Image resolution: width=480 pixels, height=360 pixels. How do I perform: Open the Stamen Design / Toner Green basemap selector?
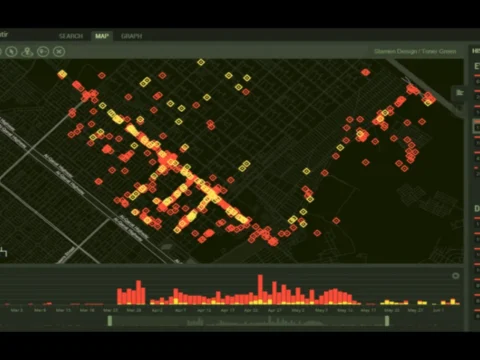click(415, 51)
